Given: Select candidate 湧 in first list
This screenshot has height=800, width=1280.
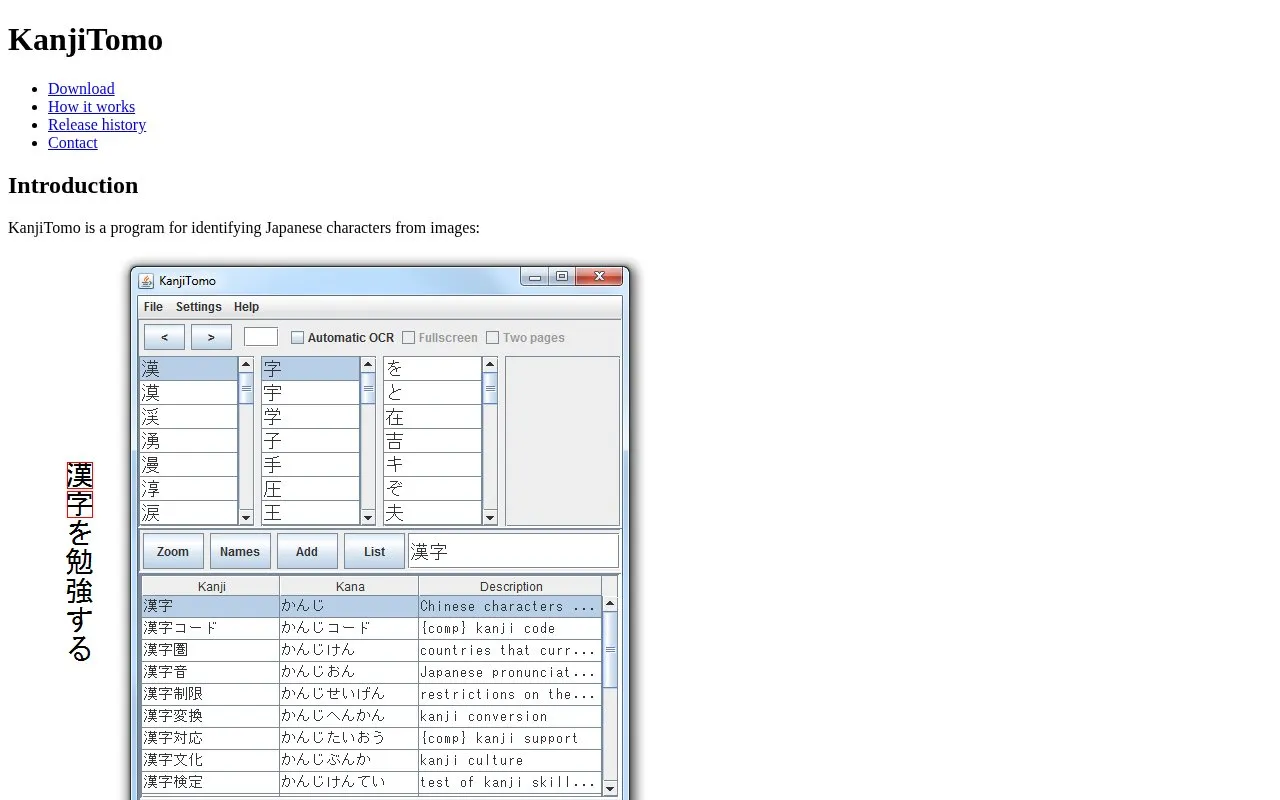Looking at the screenshot, I should tap(188, 441).
